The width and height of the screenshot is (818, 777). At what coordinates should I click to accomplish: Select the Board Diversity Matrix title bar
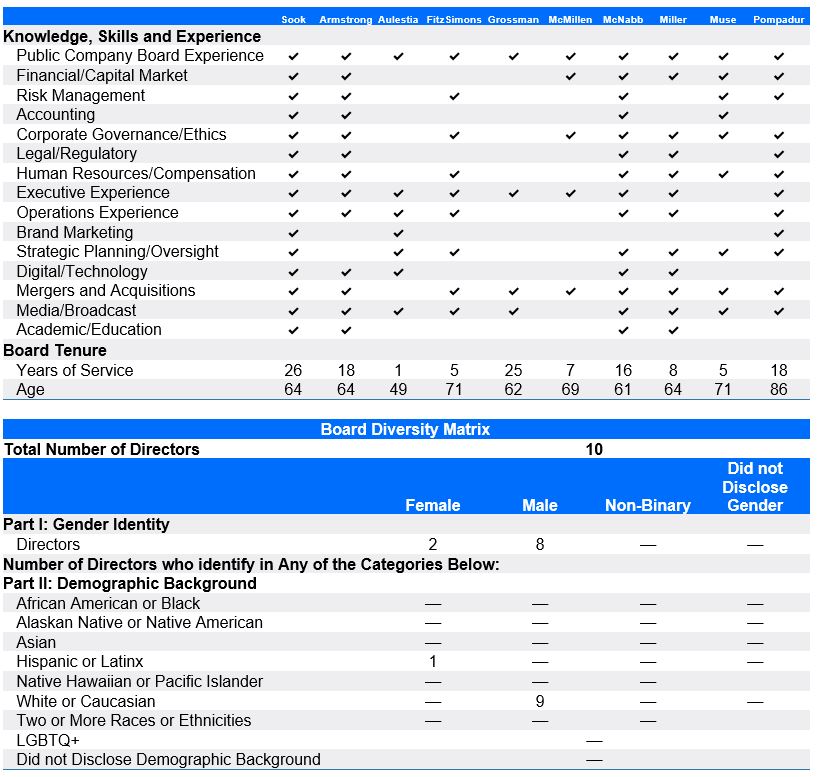pyautogui.click(x=405, y=429)
